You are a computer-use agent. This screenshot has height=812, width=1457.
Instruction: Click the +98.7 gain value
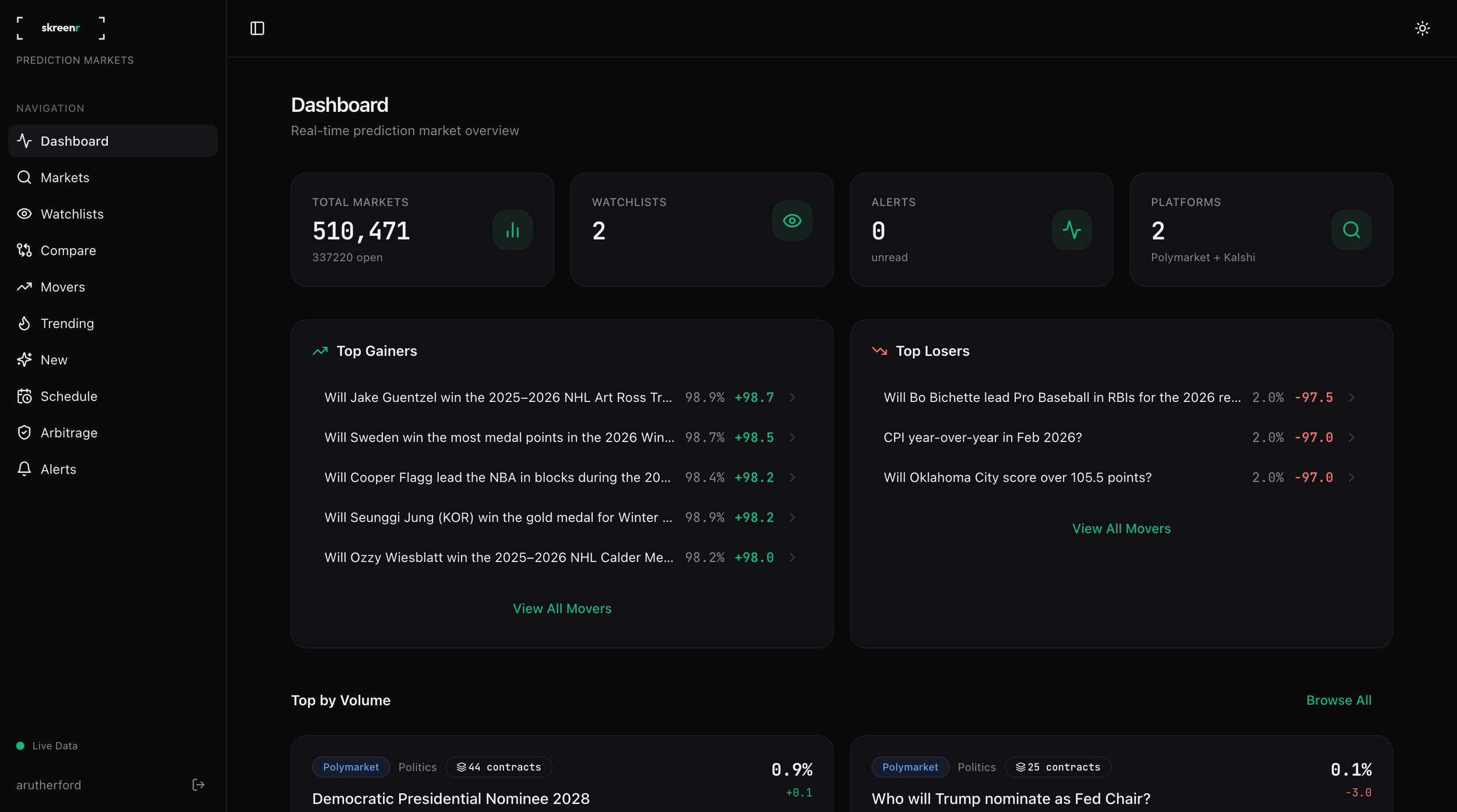[754, 397]
